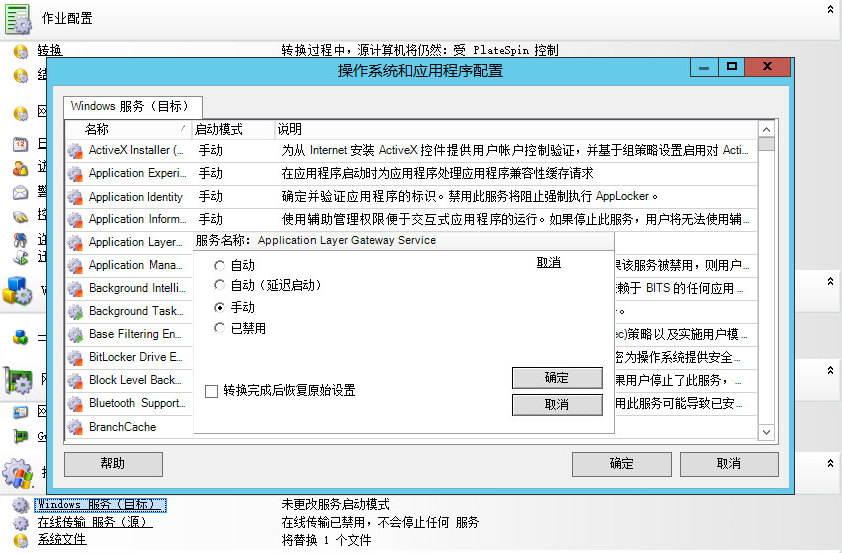Select the 已禁用 radio button

click(220, 328)
